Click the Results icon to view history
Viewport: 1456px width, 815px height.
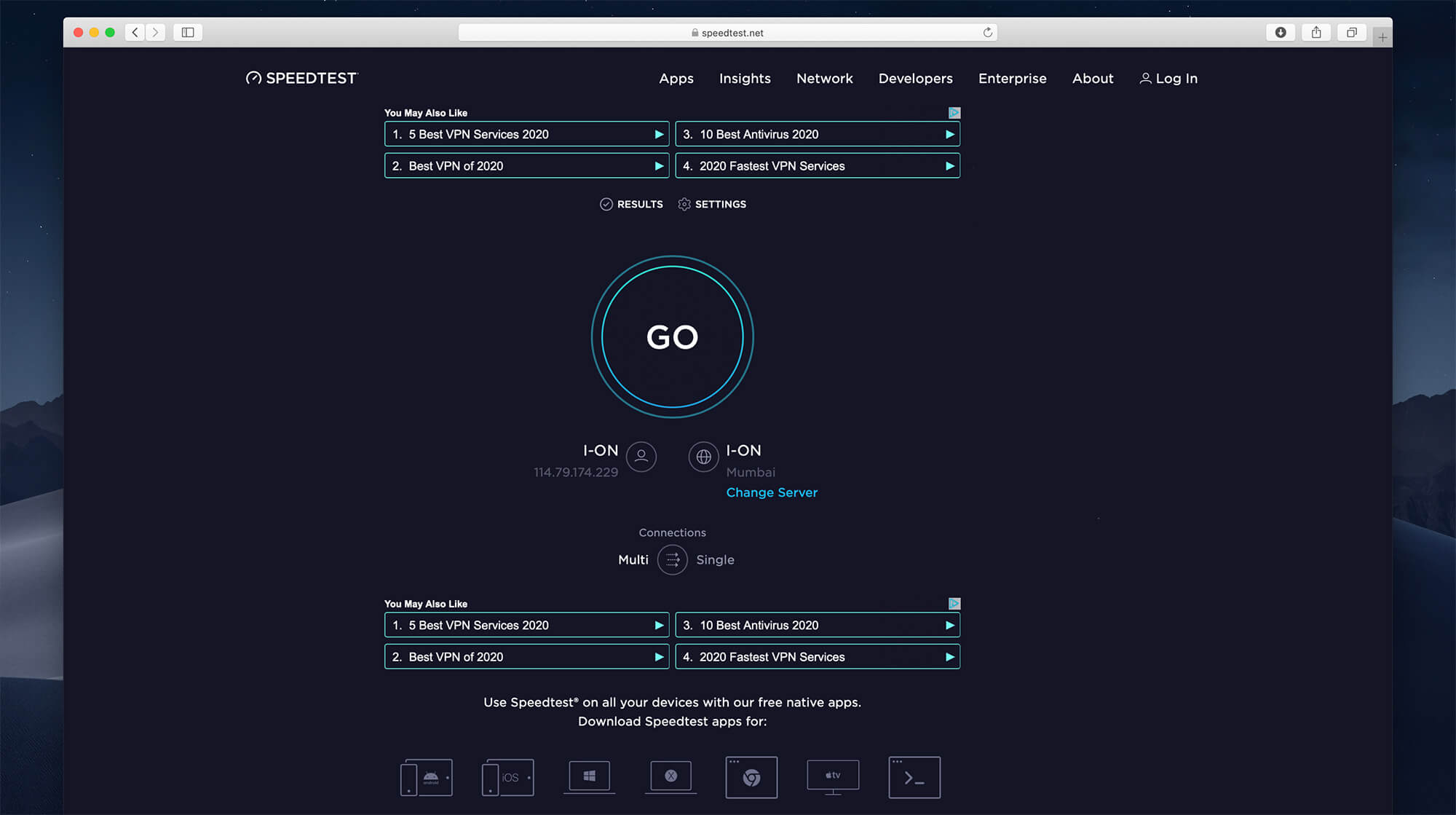[630, 204]
